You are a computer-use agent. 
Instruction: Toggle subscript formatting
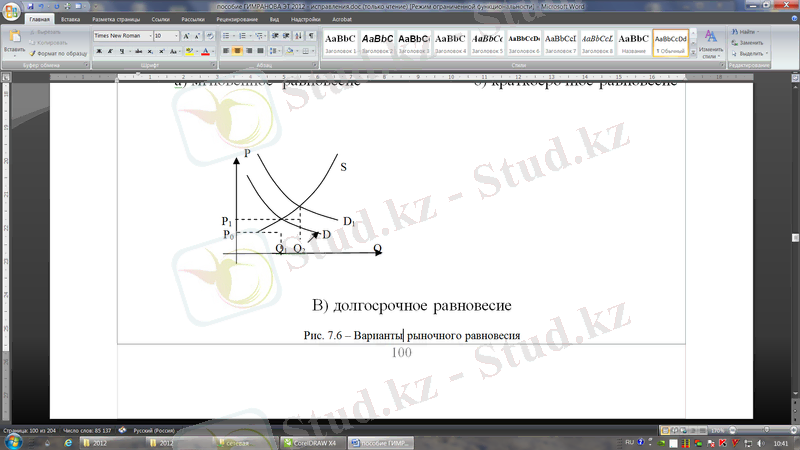150,51
